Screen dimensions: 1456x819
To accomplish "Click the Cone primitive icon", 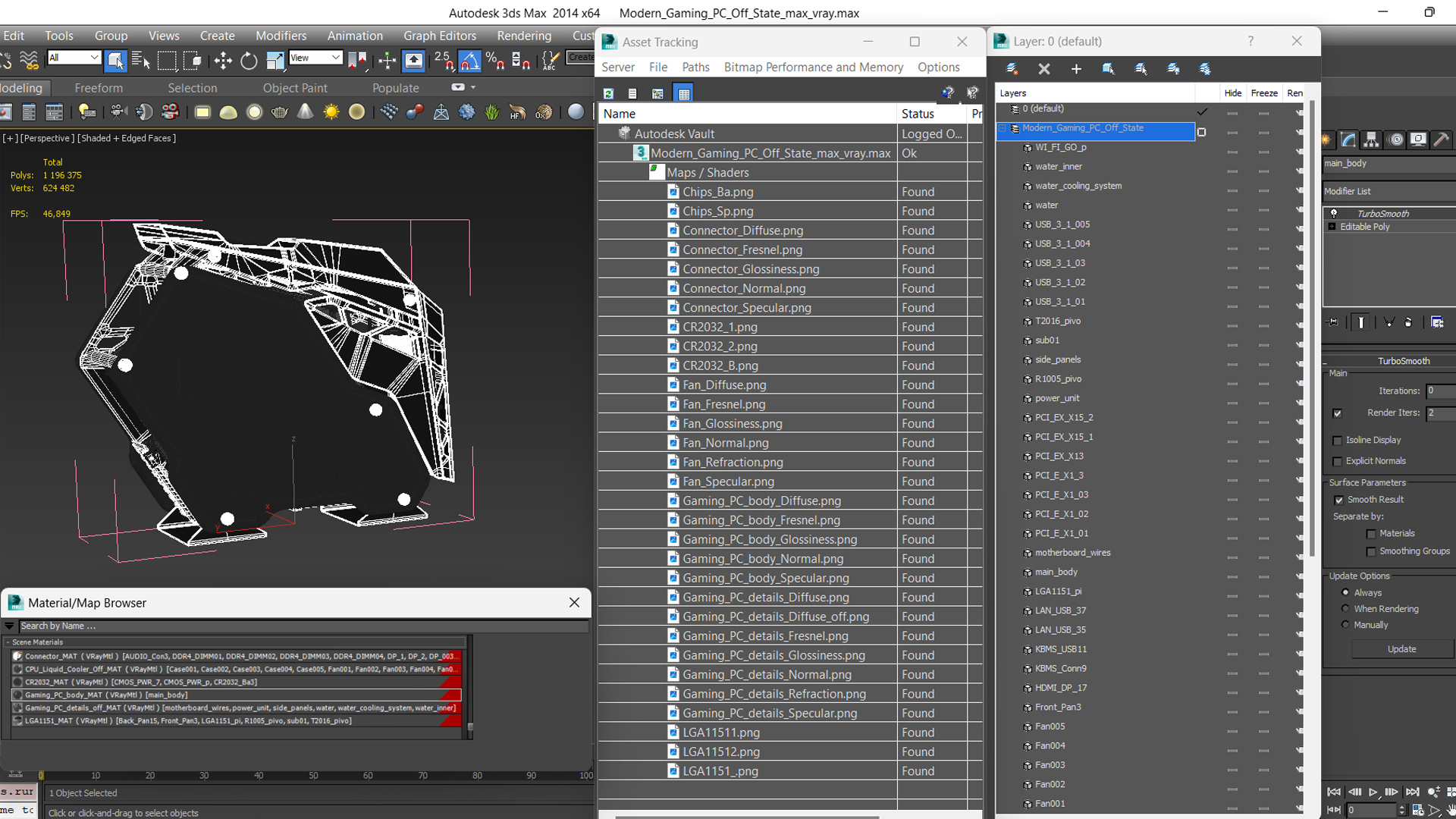I will point(305,112).
